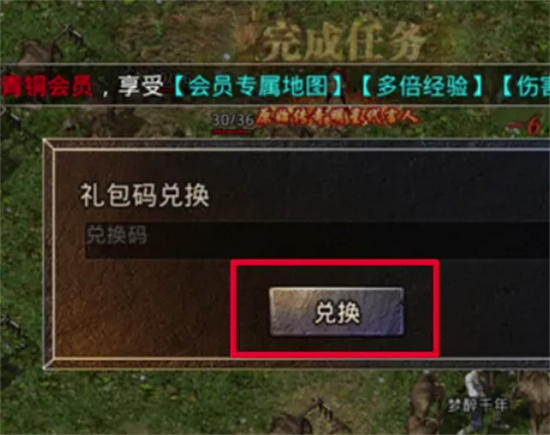Select the player name 梦醉千年
Image resolution: width=550 pixels, height=435 pixels.
pyautogui.click(x=478, y=405)
